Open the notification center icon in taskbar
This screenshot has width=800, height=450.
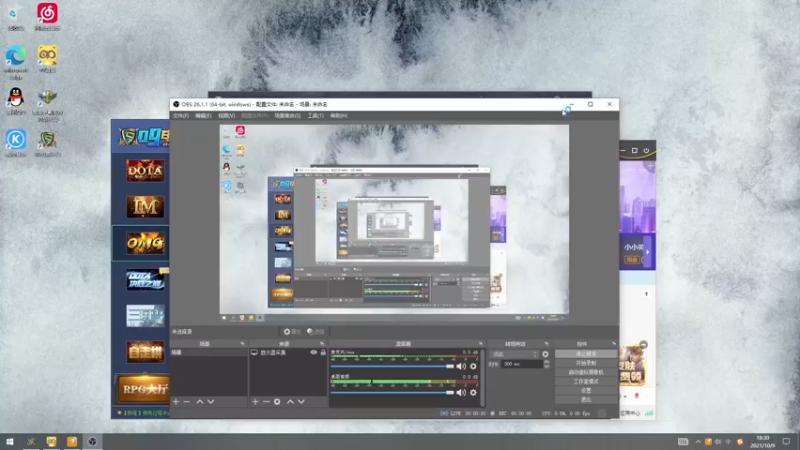click(x=787, y=442)
